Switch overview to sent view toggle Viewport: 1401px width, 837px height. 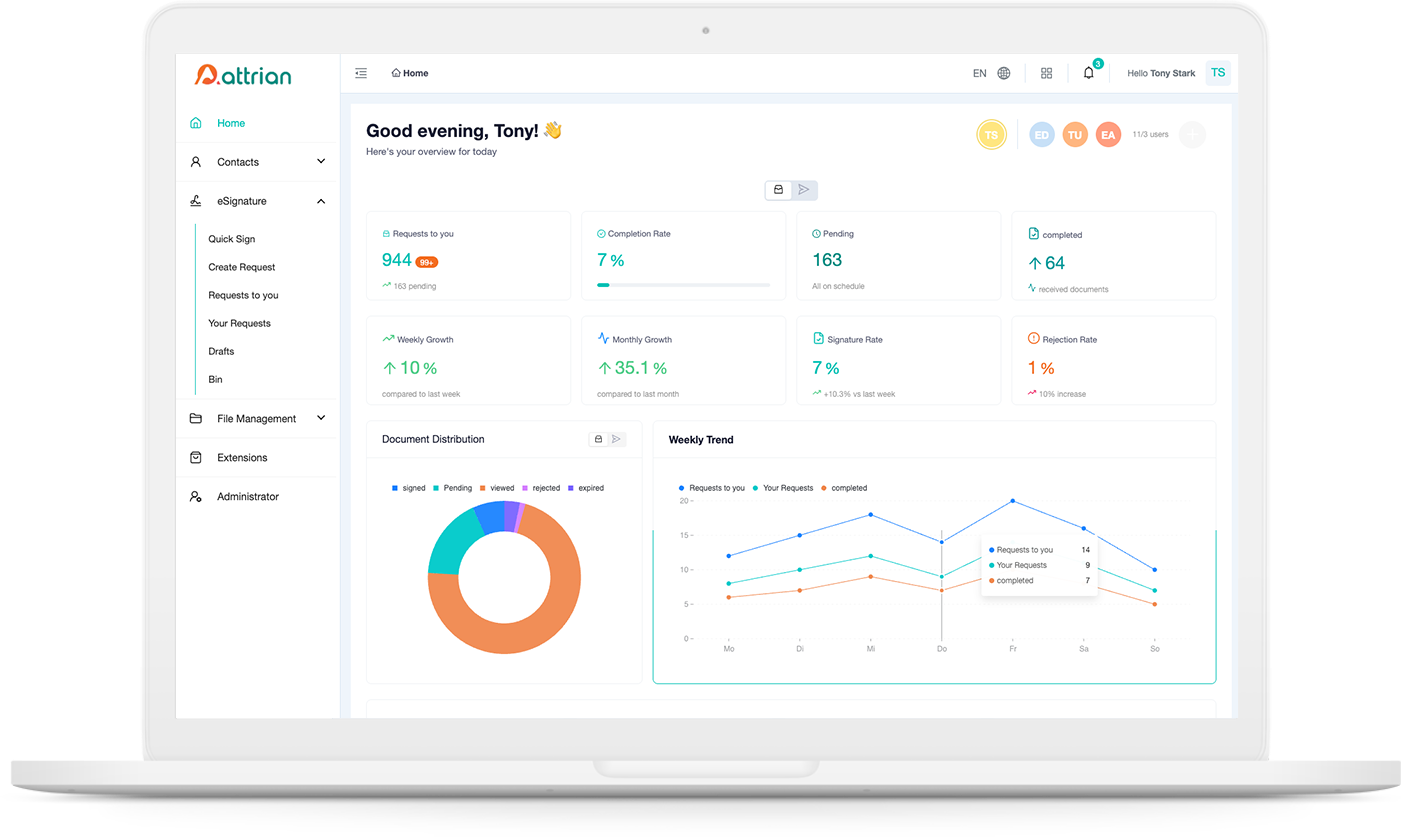coord(804,190)
